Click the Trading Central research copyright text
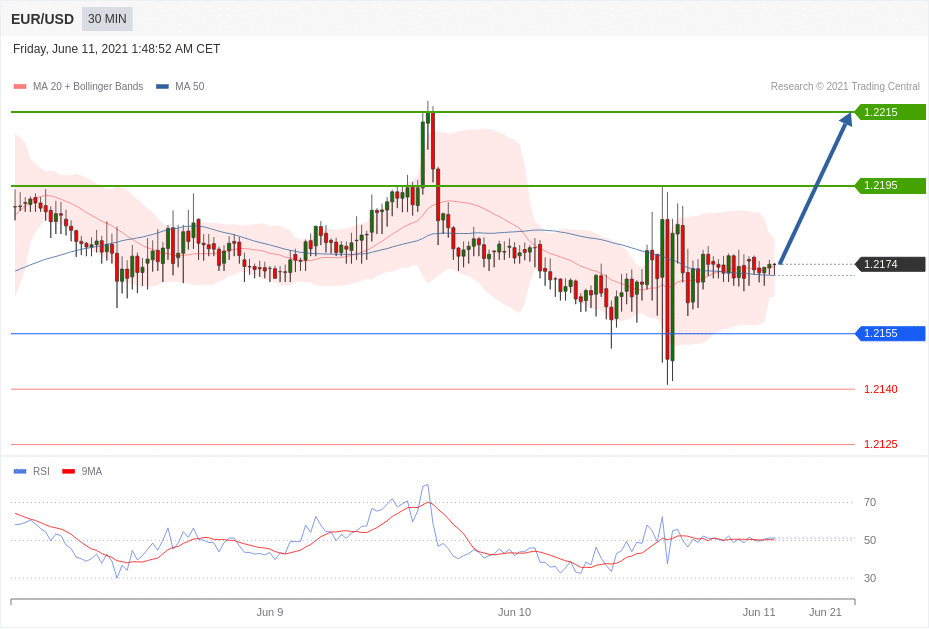 [845, 87]
